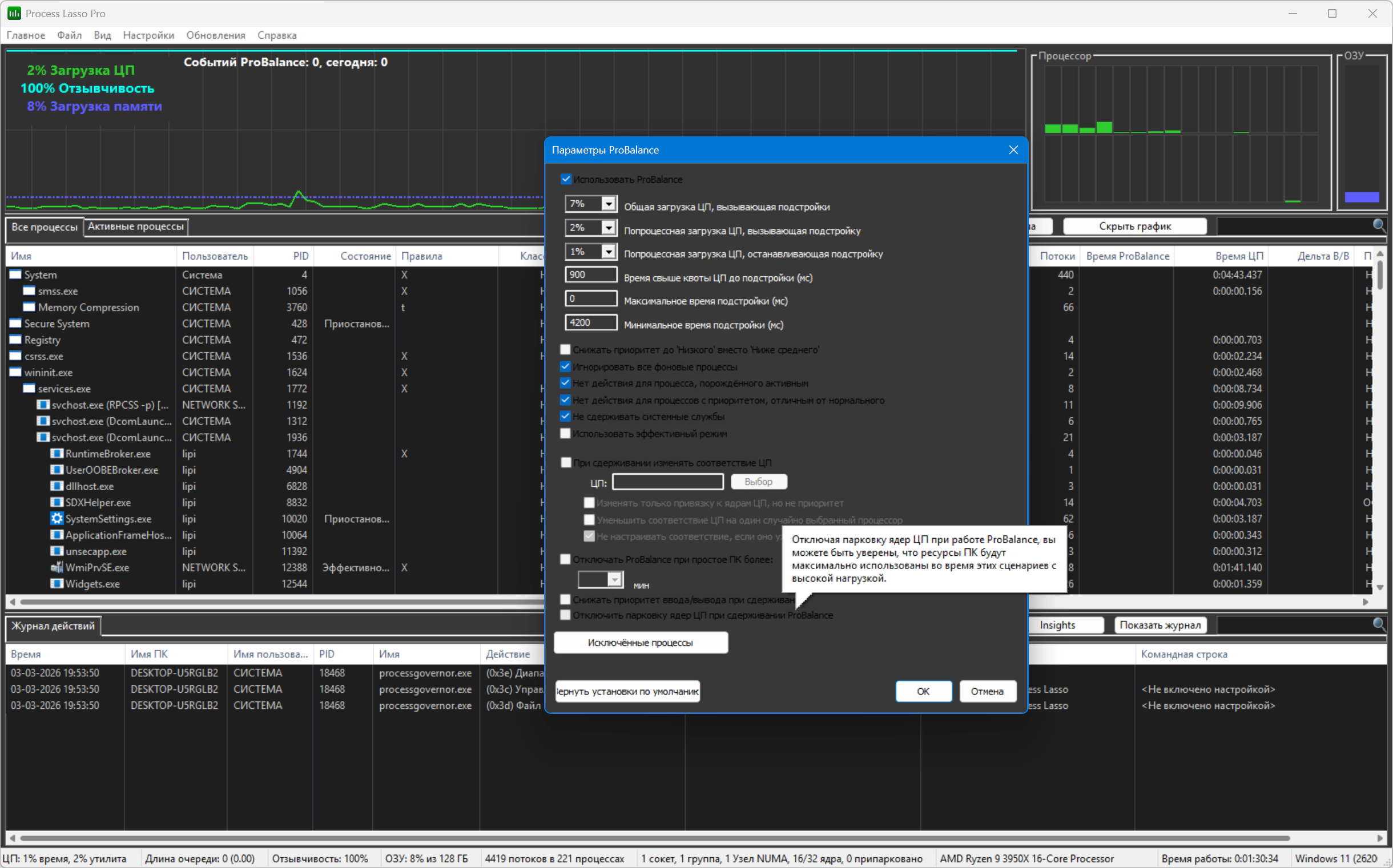Screen dimensions: 1393x868
Task: Click the Исключённые процессы button
Action: point(640,643)
